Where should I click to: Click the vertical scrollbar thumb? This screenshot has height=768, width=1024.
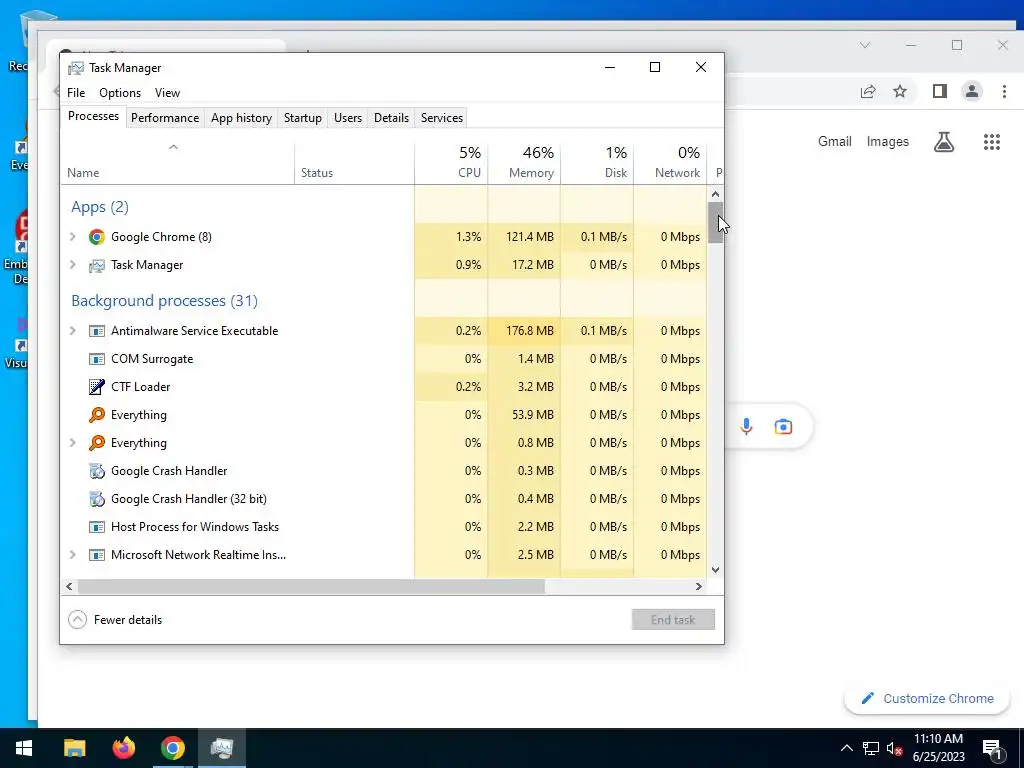[x=716, y=223]
